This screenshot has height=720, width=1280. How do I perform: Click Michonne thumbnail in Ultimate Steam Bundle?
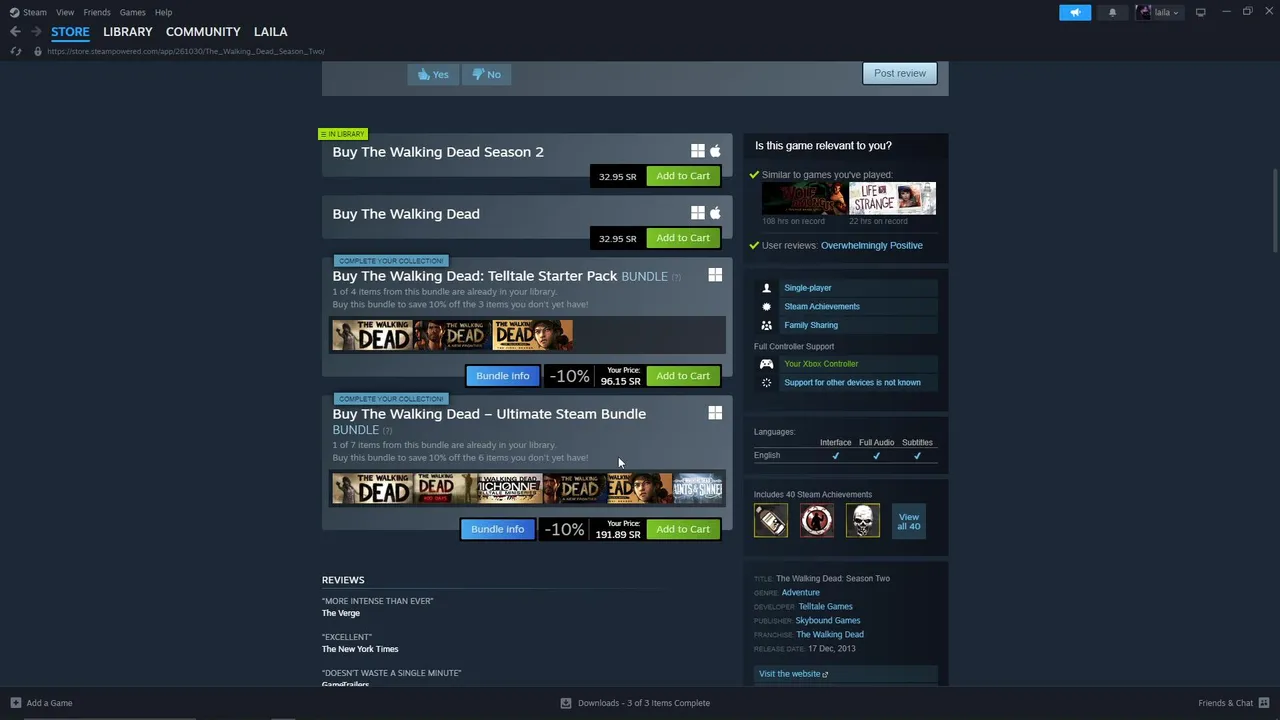[509, 489]
